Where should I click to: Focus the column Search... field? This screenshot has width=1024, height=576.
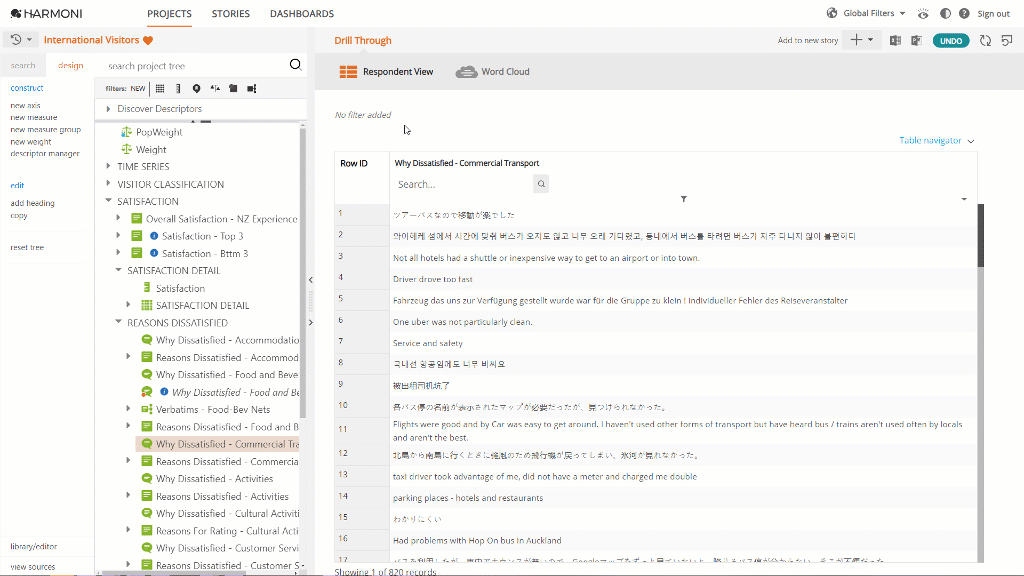click(463, 184)
